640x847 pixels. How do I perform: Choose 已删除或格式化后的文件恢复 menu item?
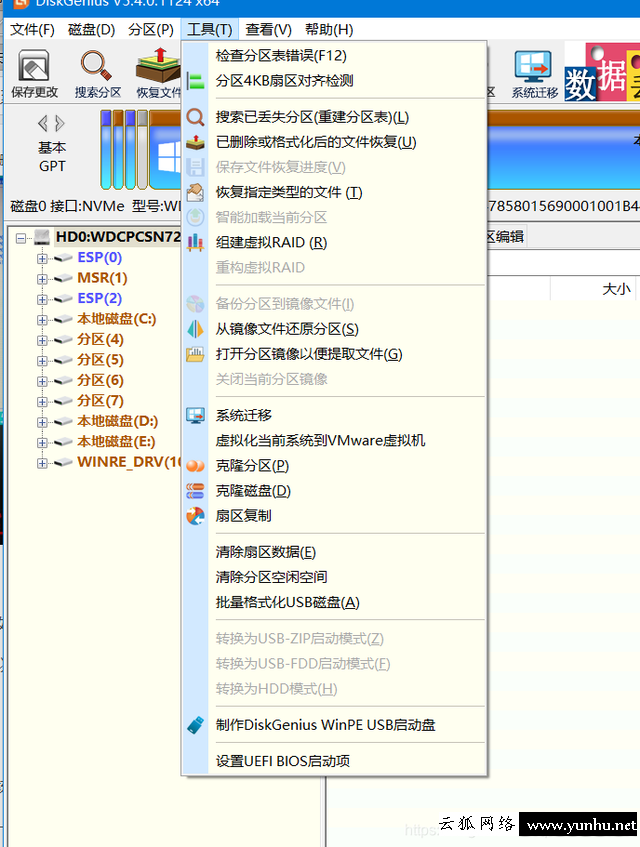pos(335,142)
